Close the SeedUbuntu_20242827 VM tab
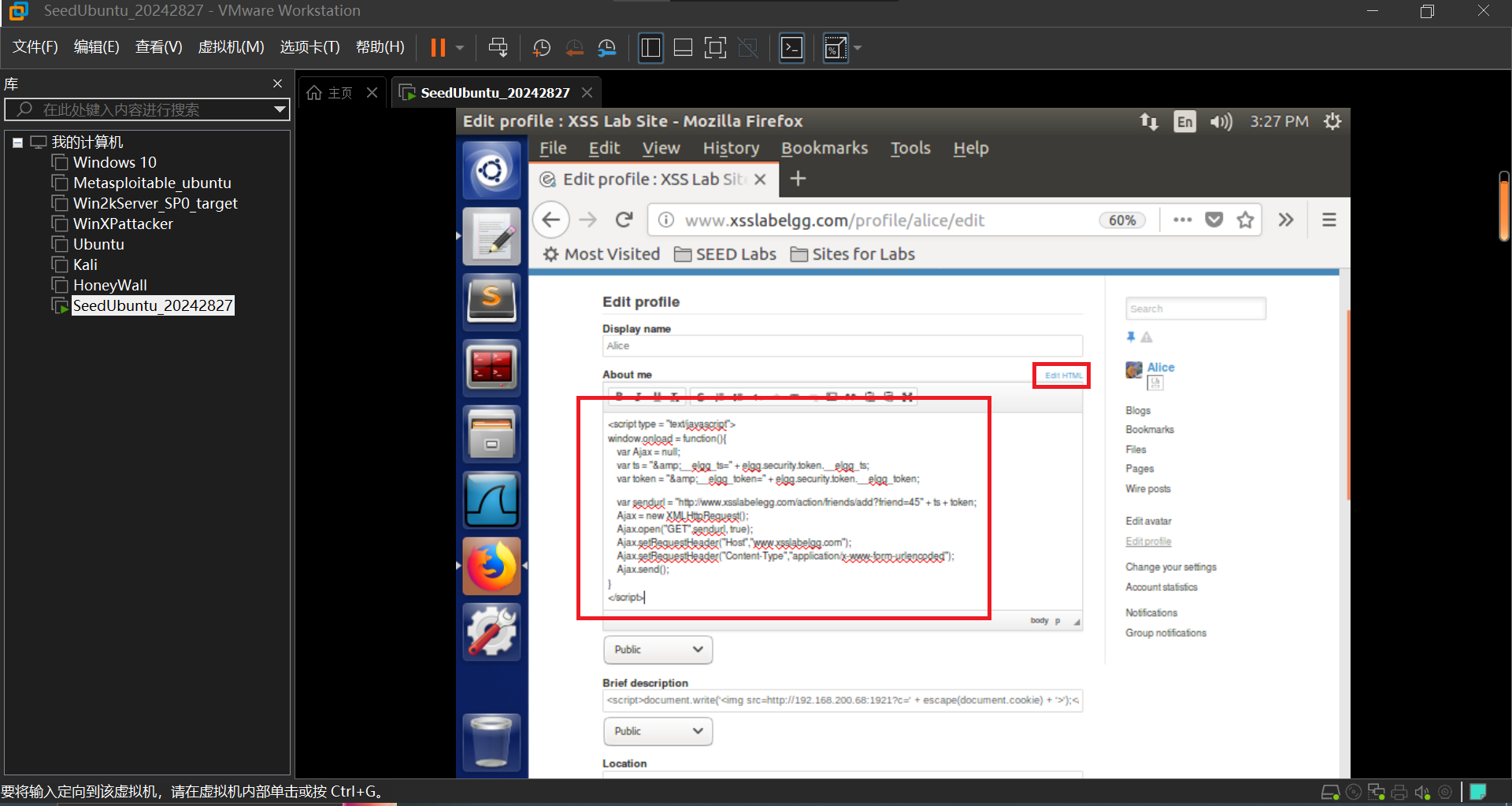Viewport: 1512px width, 806px height. (587, 93)
